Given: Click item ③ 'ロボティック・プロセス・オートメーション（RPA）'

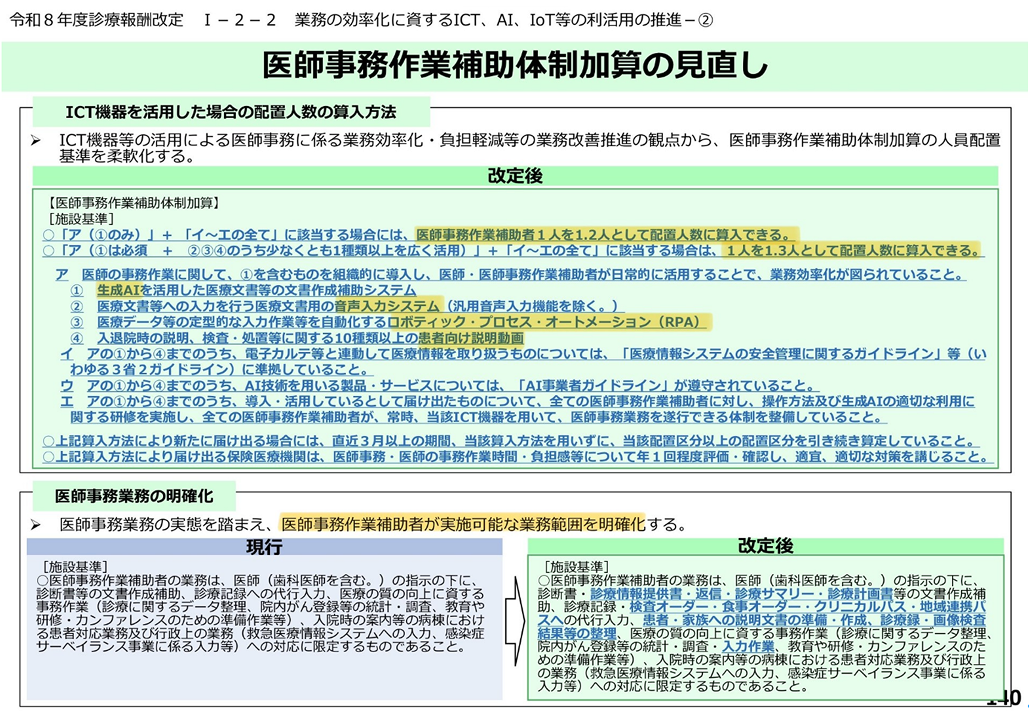Looking at the screenshot, I should (x=549, y=322).
